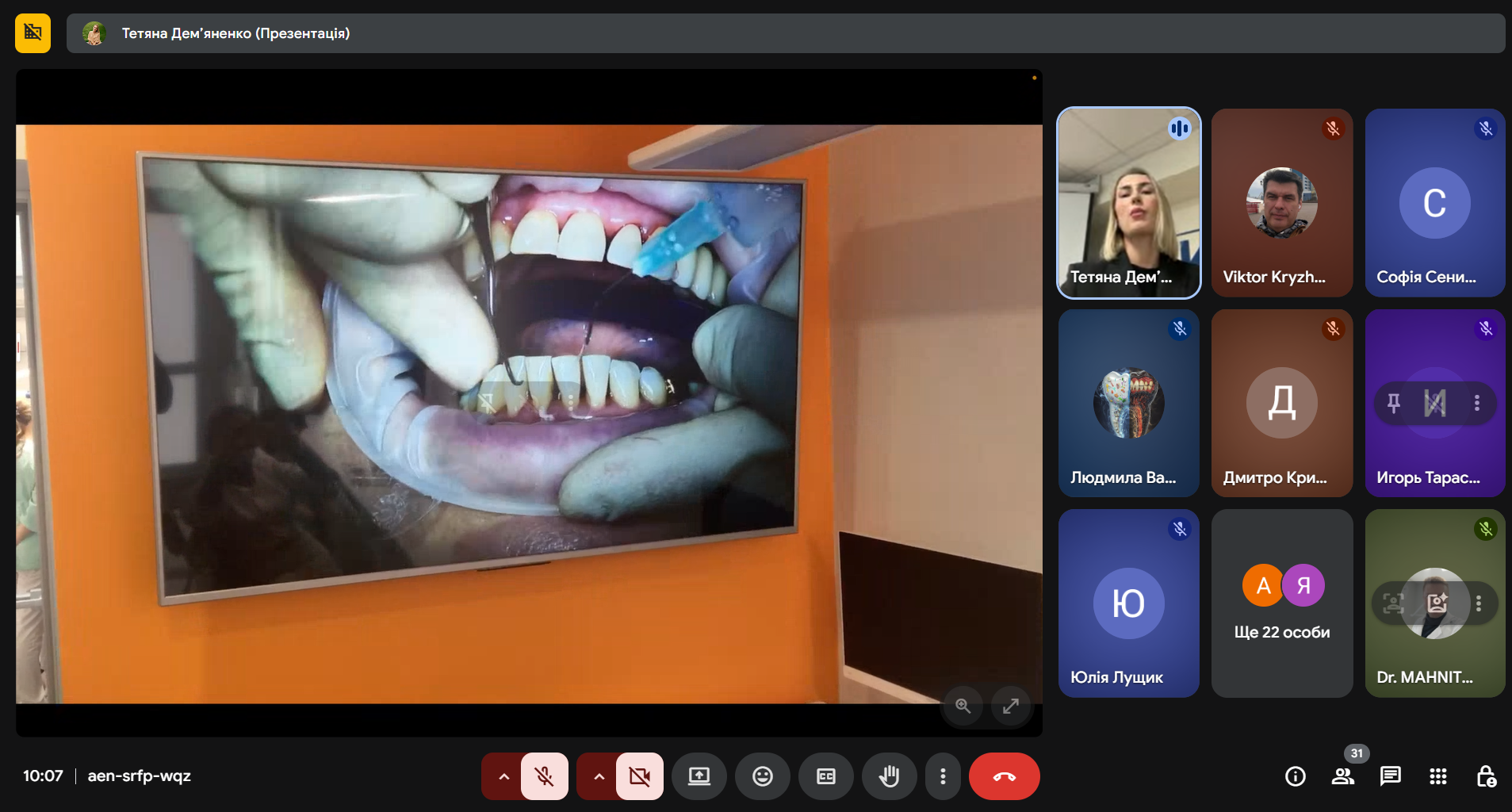Pin Игорь Тарас tile
This screenshot has height=812, width=1512.
point(1393,404)
